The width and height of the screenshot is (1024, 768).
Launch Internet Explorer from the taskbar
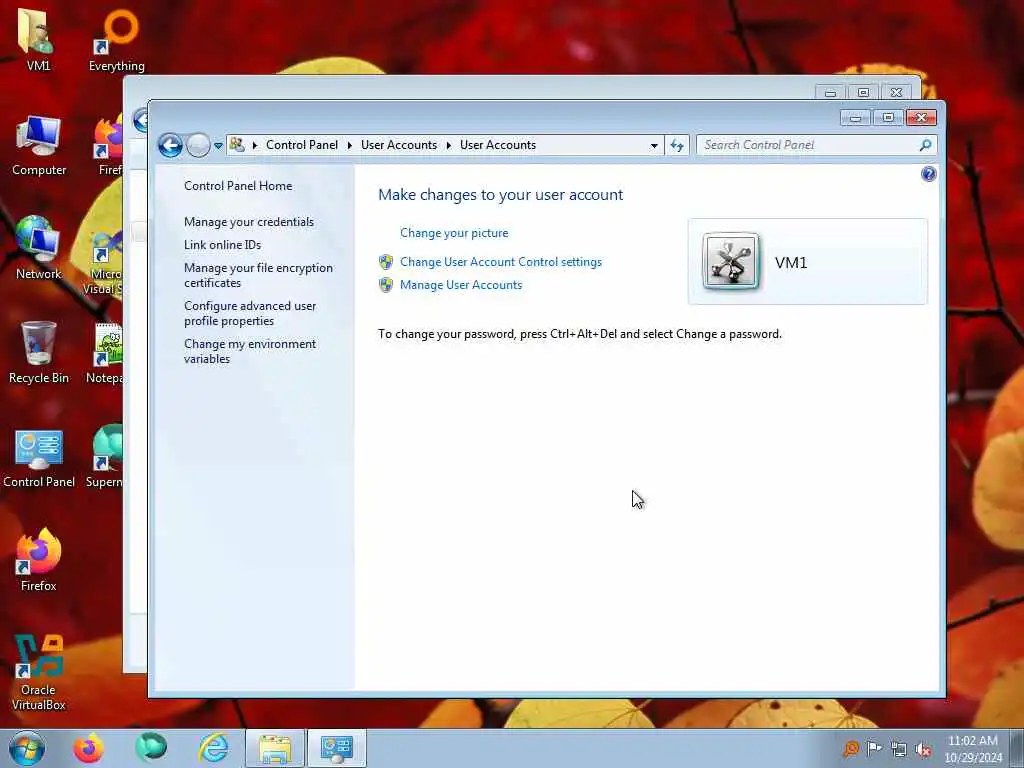(214, 748)
